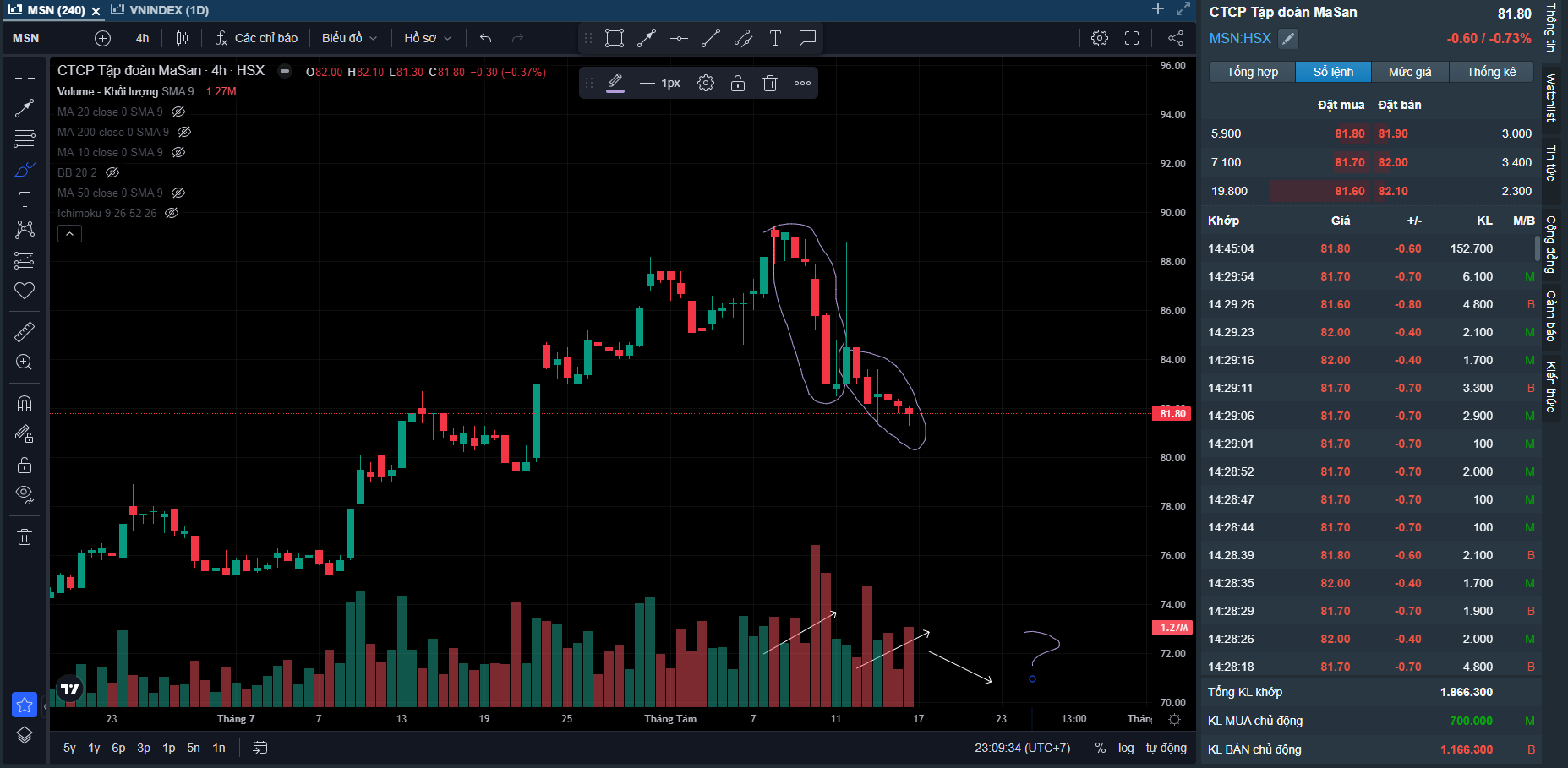Hide all drawings with the eye icon
The height and width of the screenshot is (768, 1568).
point(25,495)
